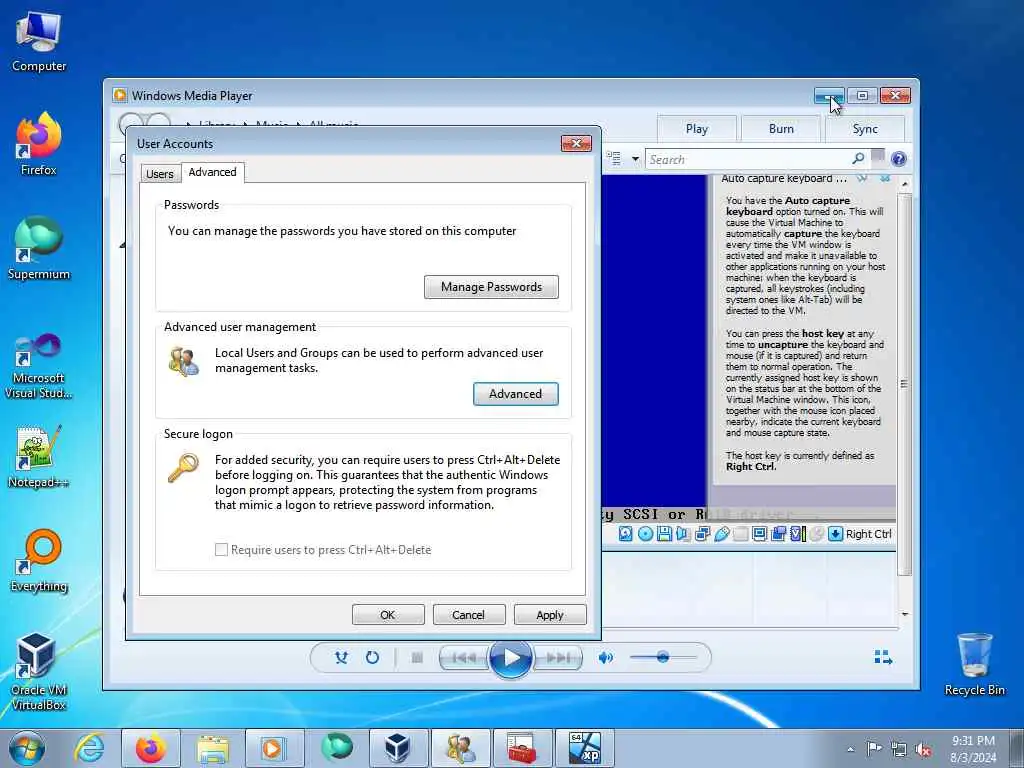Click the VirtualBox video capture indicator
This screenshot has width=1024, height=768.
(x=778, y=534)
